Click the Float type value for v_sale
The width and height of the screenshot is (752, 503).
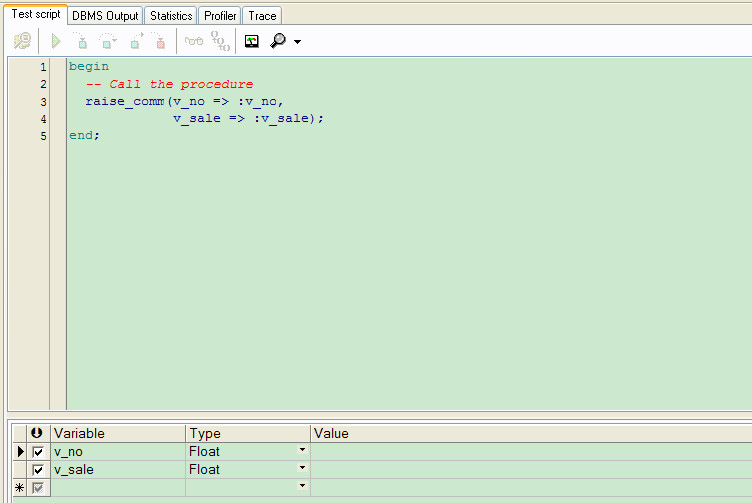coord(204,470)
